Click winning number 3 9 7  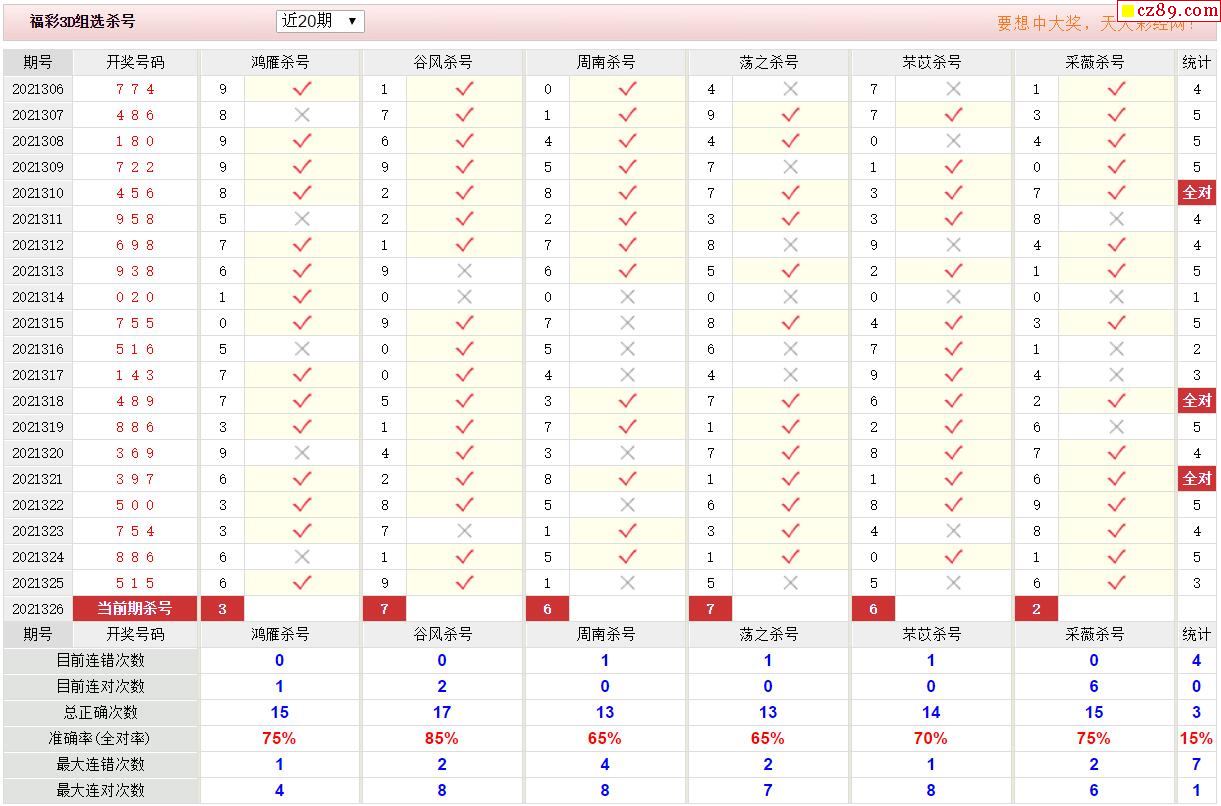(135, 479)
